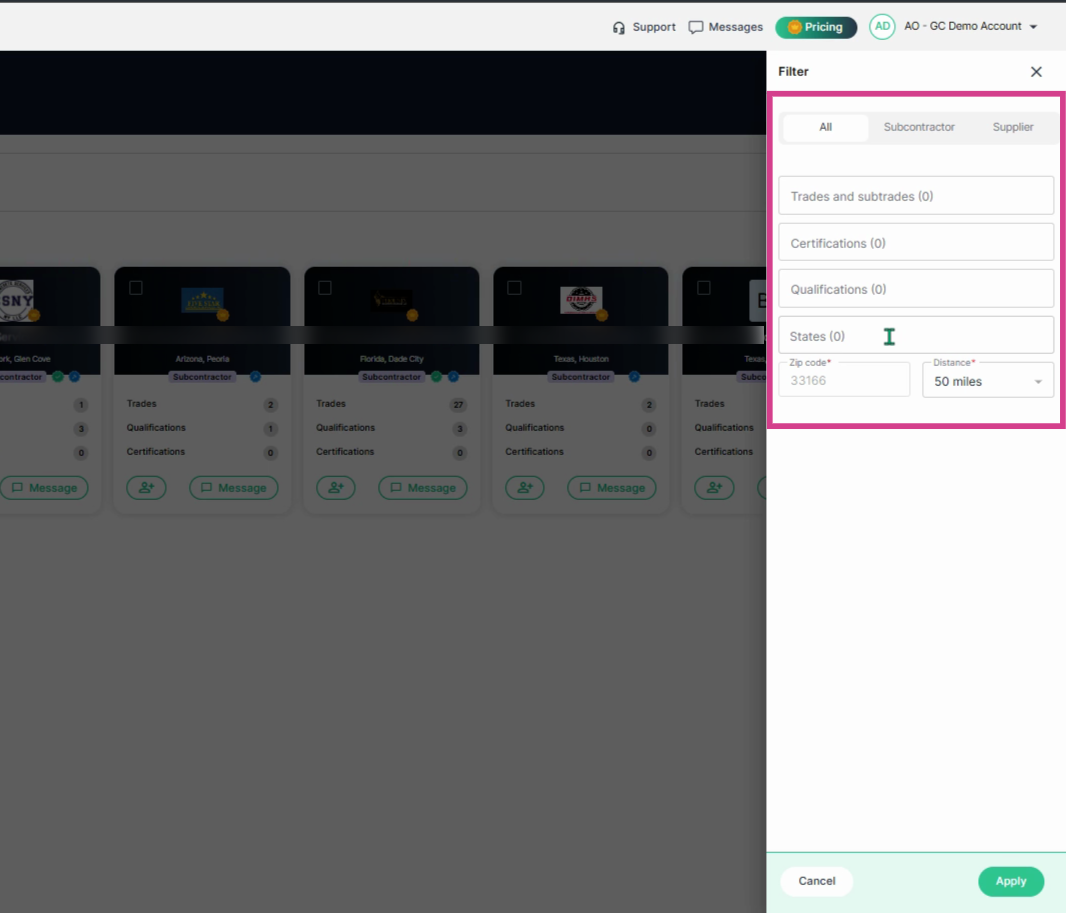Add the Florida, Dade City contractor via person-plus icon
Viewport: 1066px width, 913px height.
(336, 487)
